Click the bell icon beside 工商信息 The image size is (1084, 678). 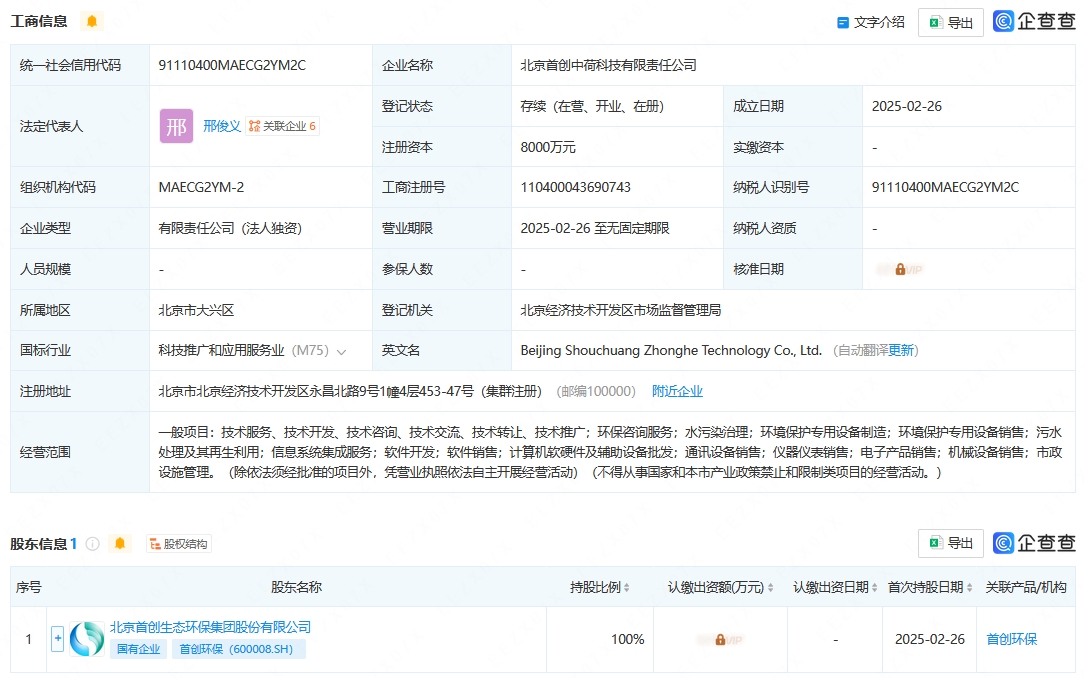(x=92, y=21)
